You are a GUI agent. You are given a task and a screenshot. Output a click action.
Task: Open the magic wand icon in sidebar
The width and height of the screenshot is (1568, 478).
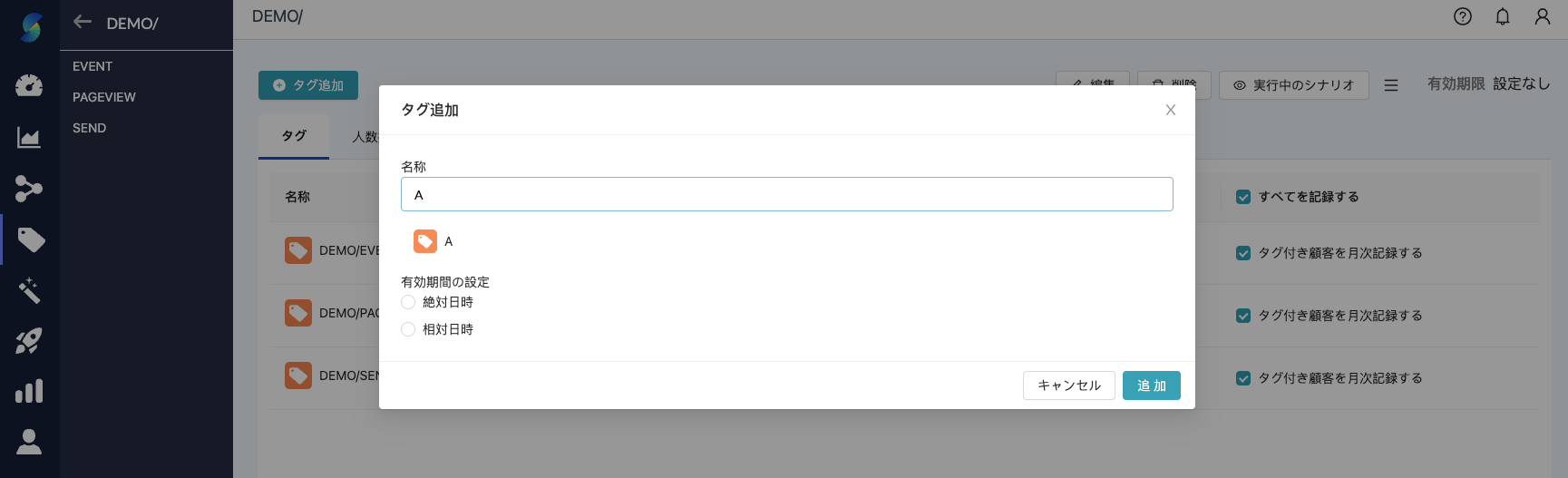tap(29, 290)
